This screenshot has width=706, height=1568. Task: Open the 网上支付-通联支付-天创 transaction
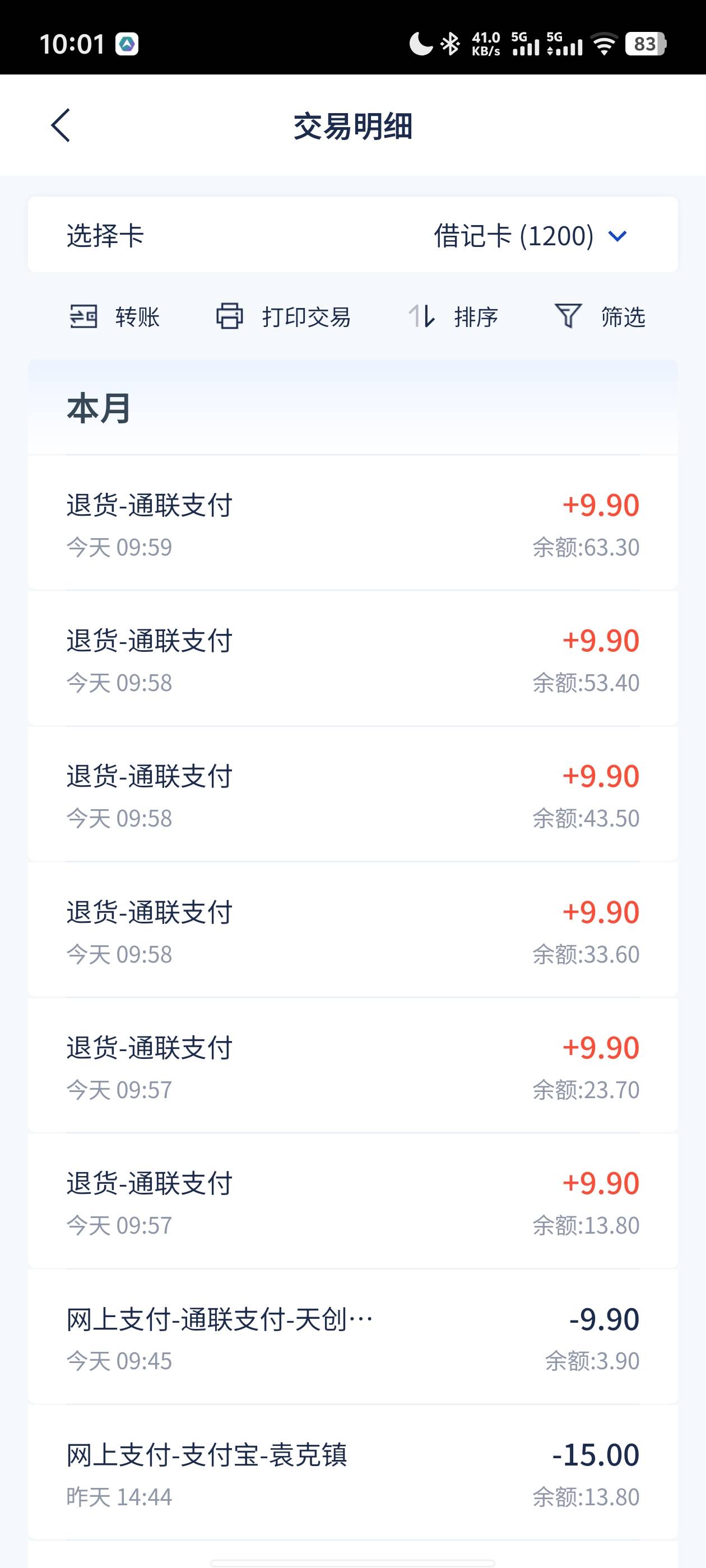352,1337
